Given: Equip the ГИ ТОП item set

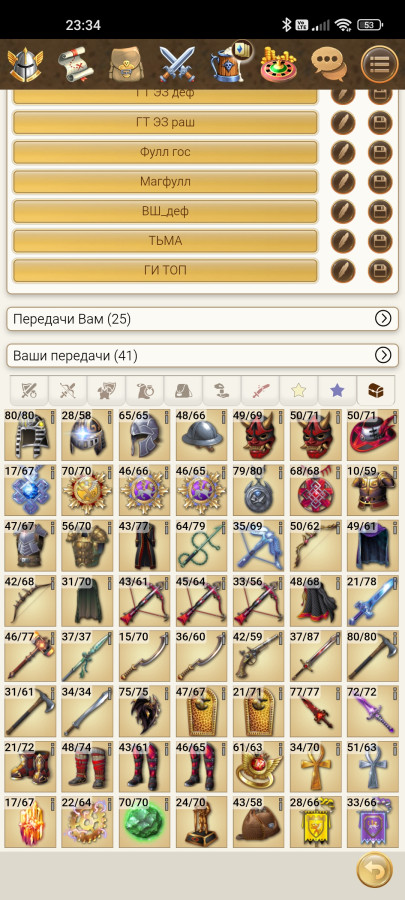Looking at the screenshot, I should click(165, 271).
